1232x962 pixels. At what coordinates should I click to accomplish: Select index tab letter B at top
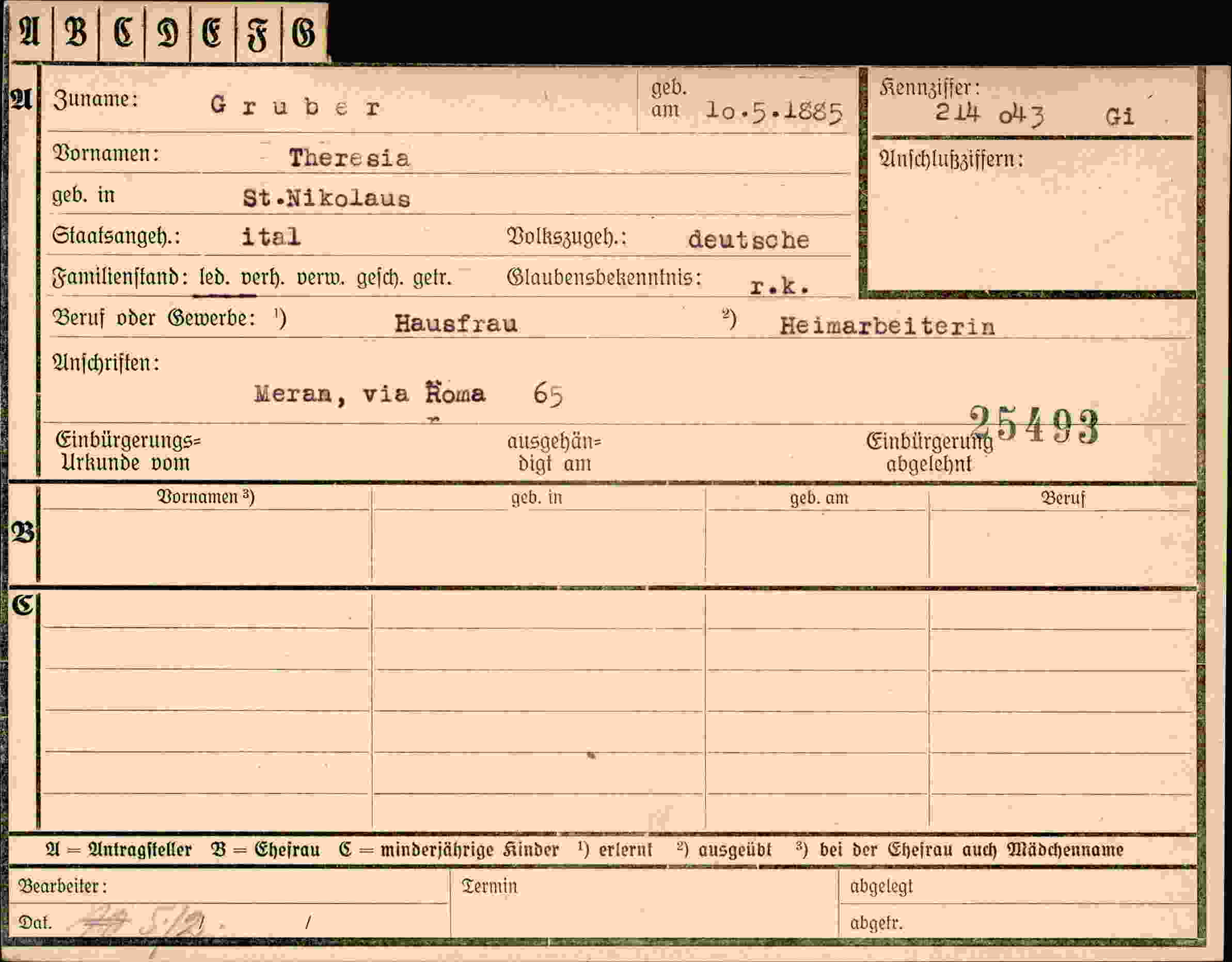(x=76, y=32)
